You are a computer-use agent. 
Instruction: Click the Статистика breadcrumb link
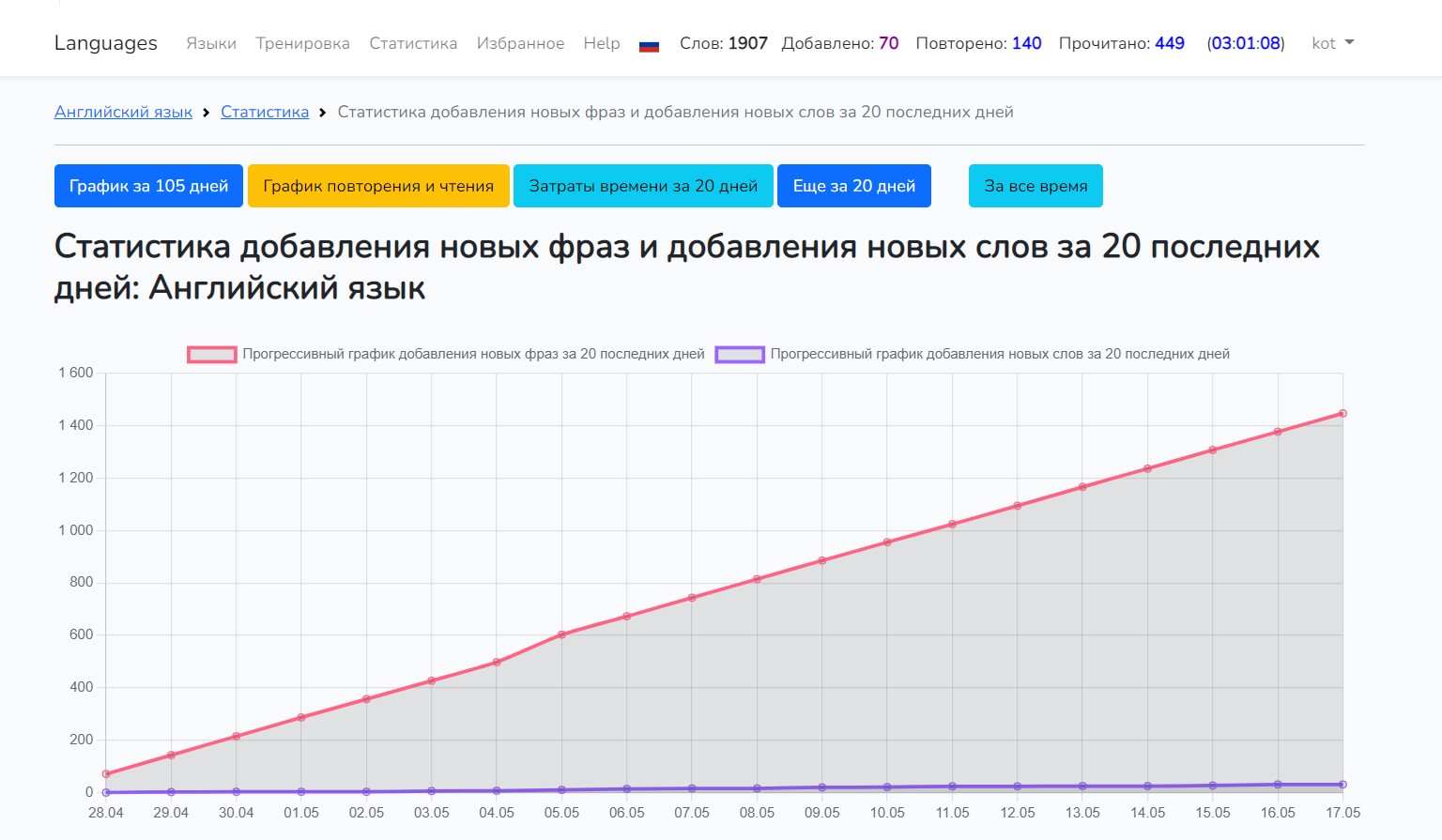[265, 112]
